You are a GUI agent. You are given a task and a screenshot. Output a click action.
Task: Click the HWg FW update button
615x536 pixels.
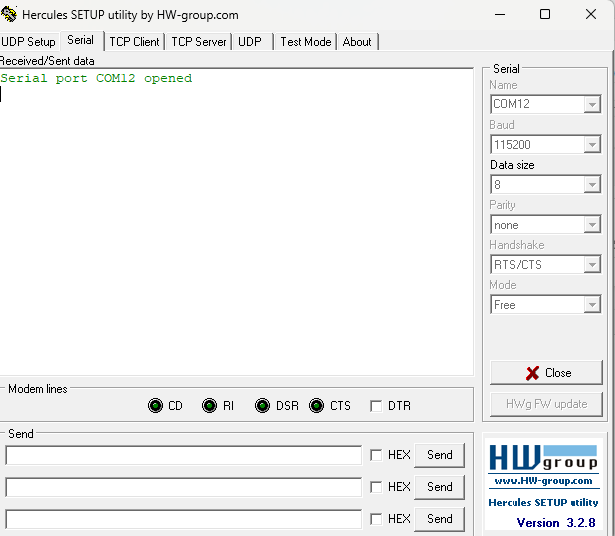pos(546,404)
